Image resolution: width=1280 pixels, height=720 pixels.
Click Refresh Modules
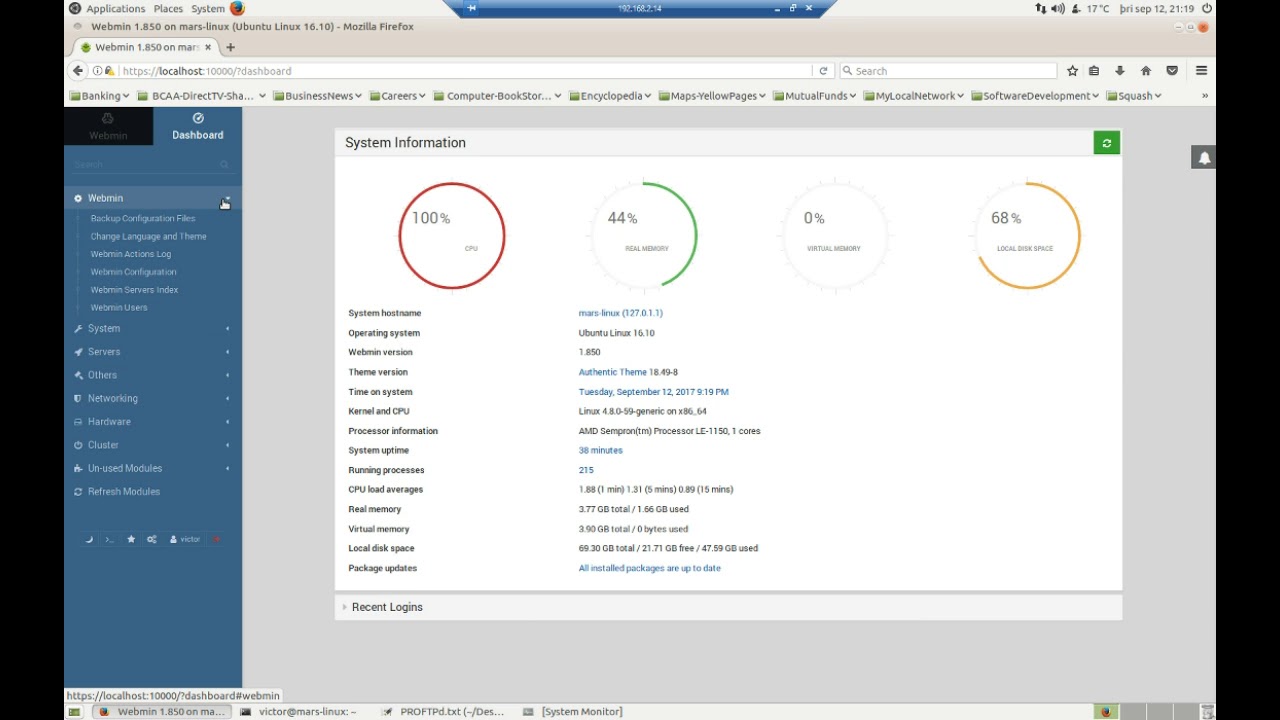(123, 492)
